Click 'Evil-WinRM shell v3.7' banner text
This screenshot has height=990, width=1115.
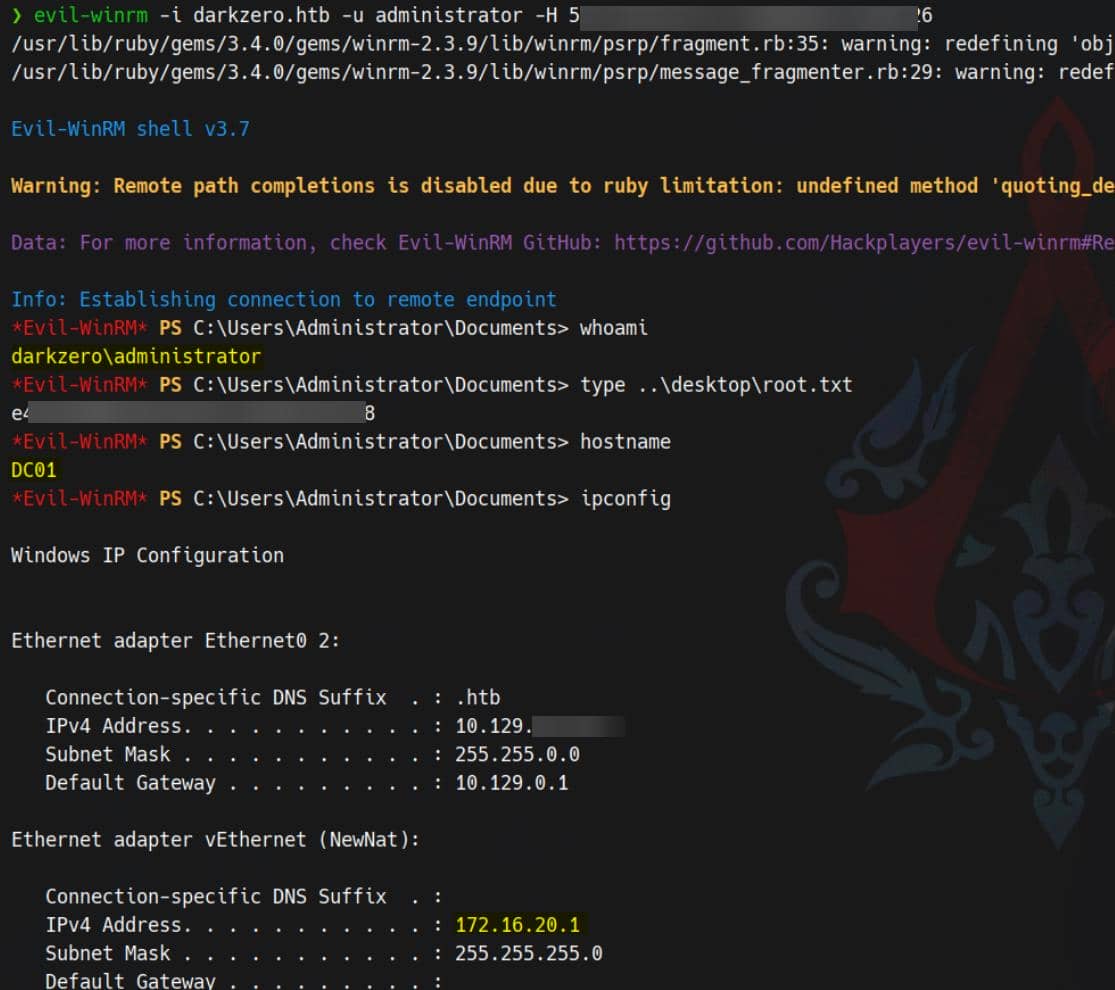130,129
